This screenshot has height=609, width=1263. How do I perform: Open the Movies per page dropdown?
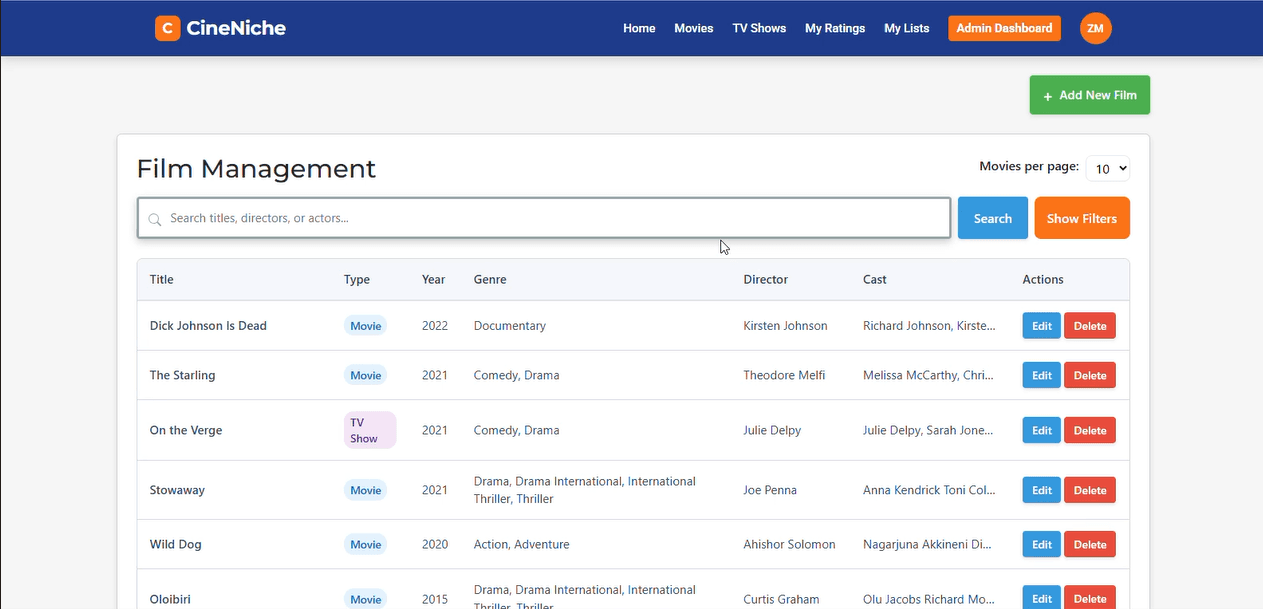point(1108,169)
